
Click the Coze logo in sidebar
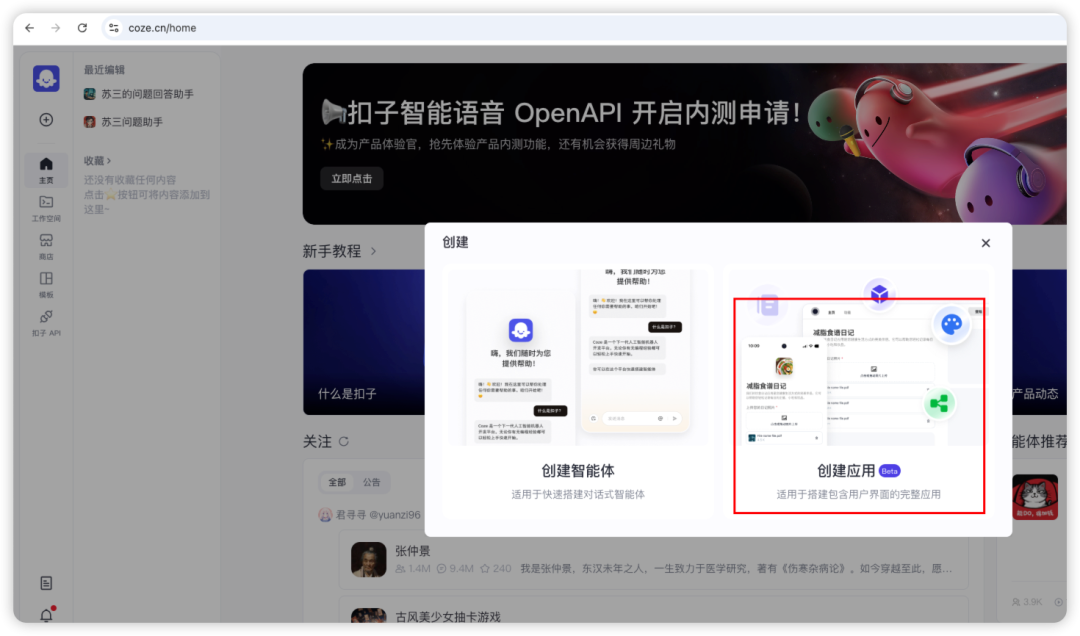(x=46, y=79)
